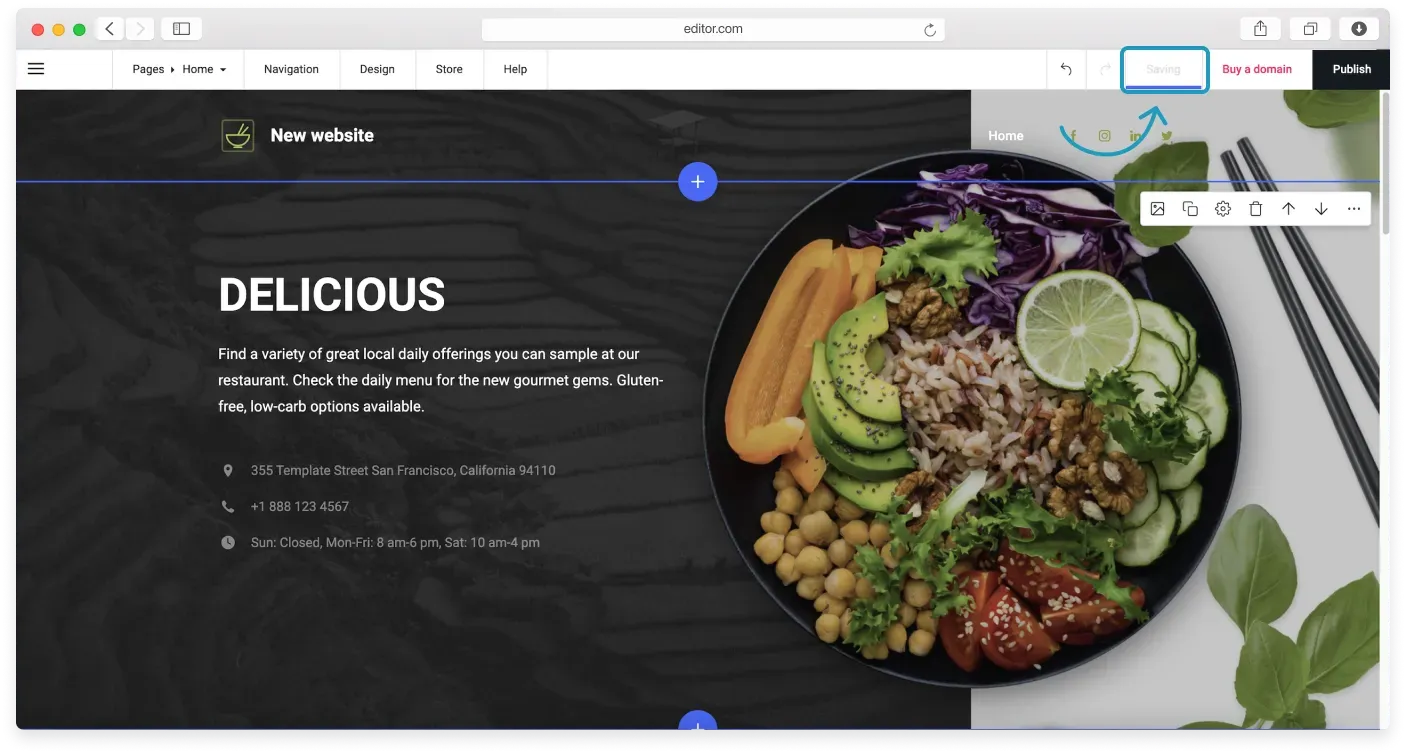Select the DELICIOUS heading
The height and width of the screenshot is (754, 1406).
click(x=332, y=295)
